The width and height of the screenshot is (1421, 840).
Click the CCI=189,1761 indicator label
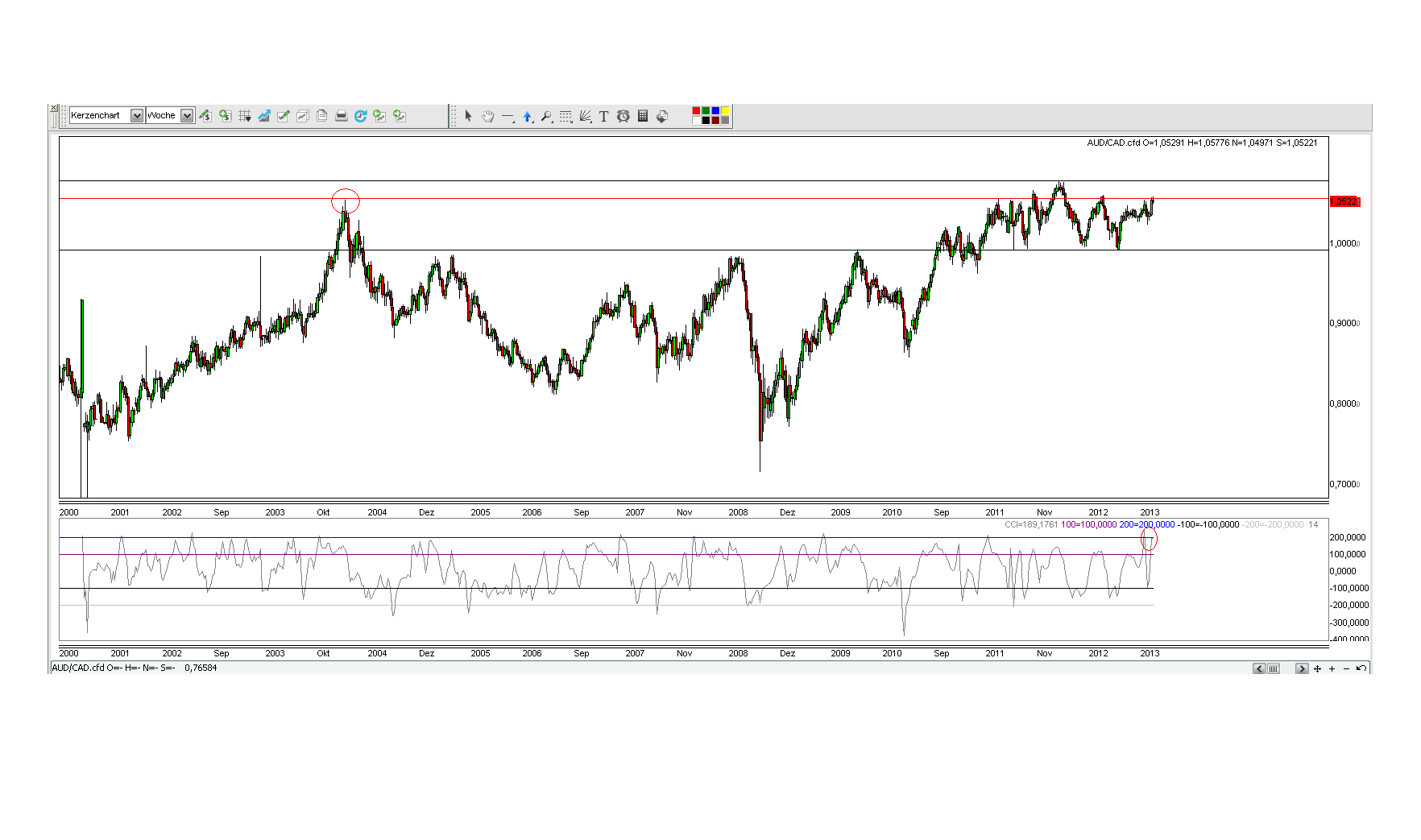pyautogui.click(x=1031, y=524)
